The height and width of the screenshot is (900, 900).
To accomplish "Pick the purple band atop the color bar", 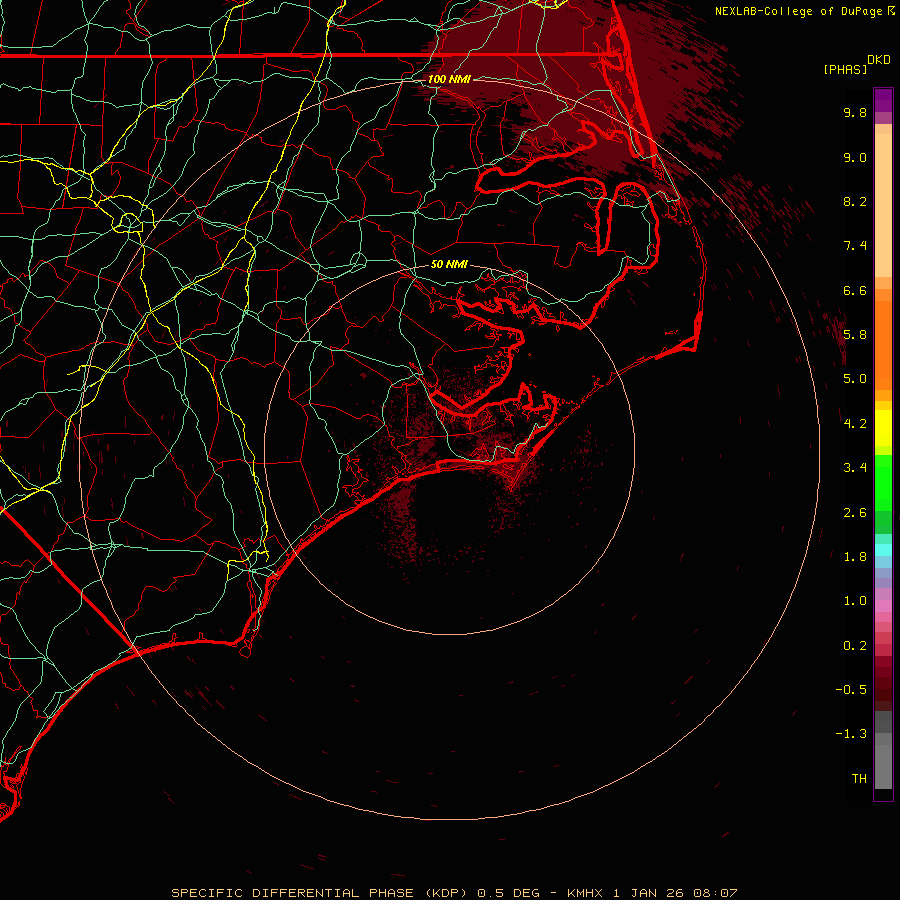I will click(883, 100).
